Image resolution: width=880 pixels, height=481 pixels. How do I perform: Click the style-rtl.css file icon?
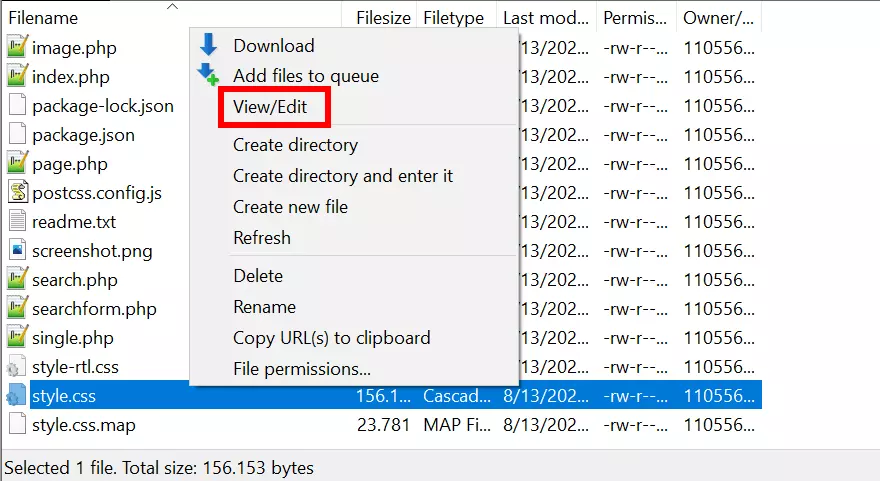click(x=17, y=367)
